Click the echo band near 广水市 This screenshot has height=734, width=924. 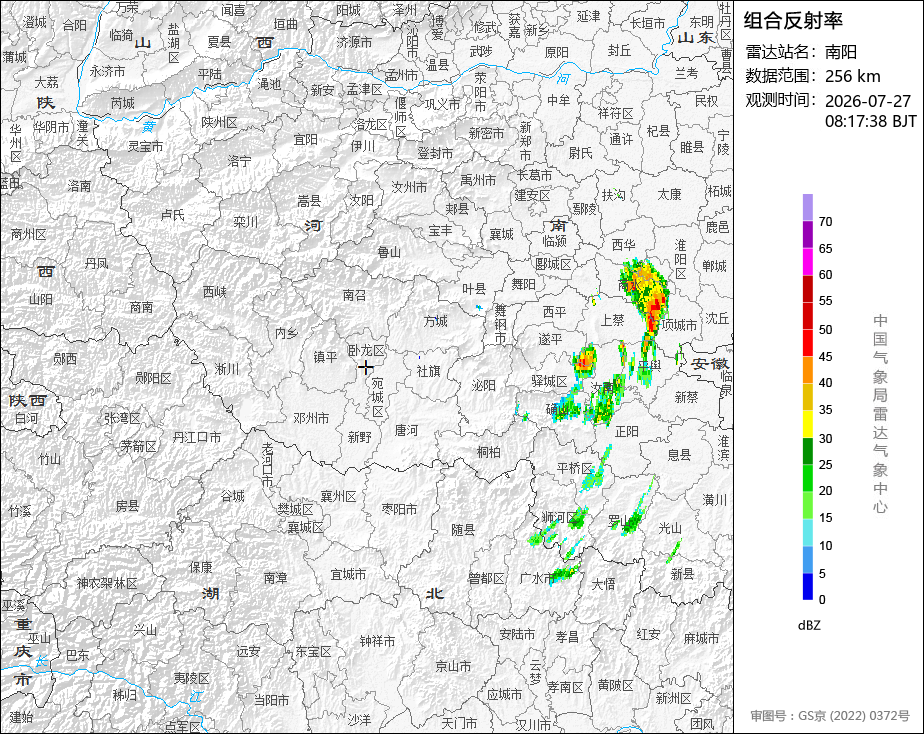[564, 573]
